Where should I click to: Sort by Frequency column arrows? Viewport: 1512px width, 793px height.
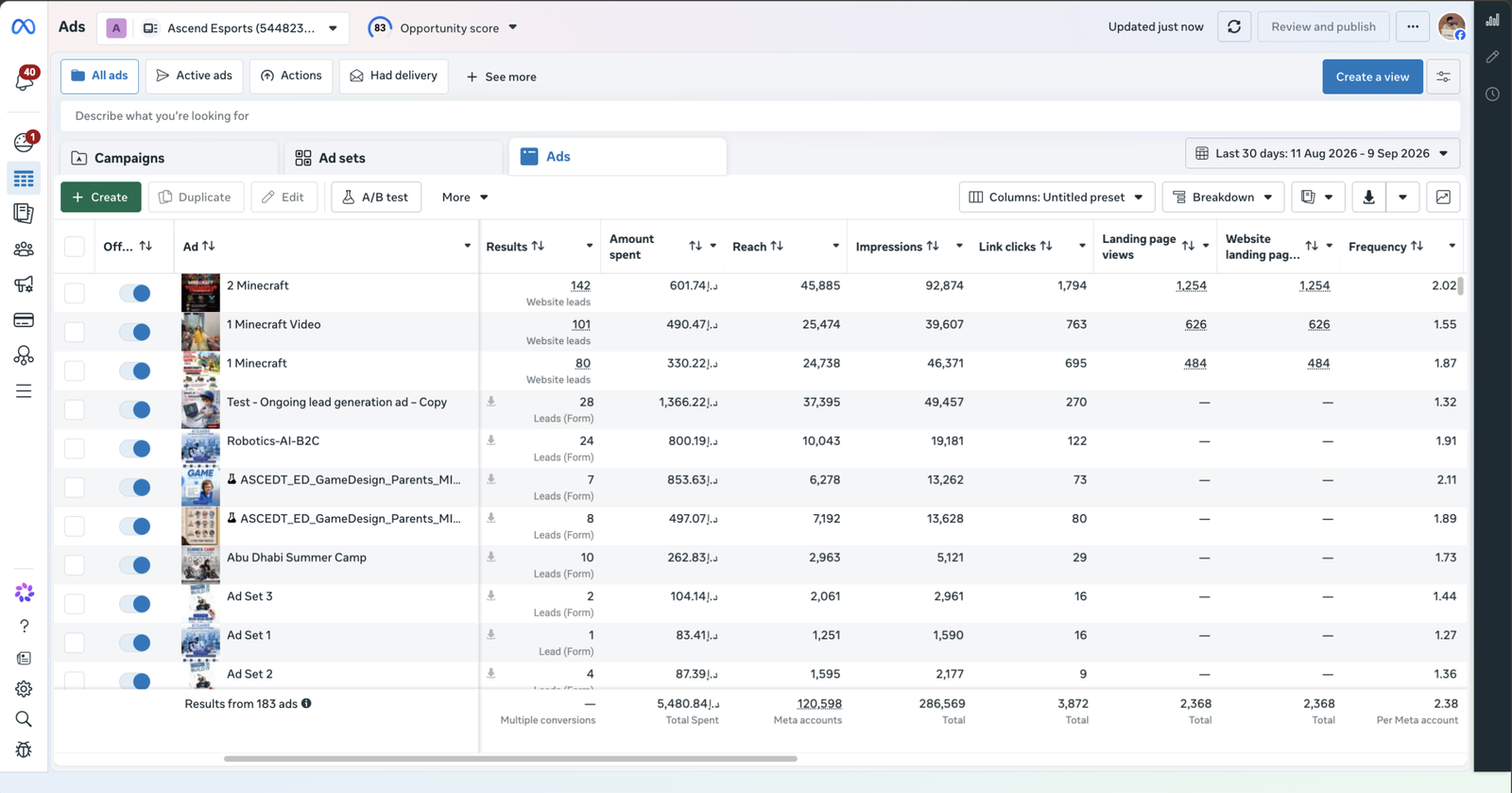point(1417,246)
